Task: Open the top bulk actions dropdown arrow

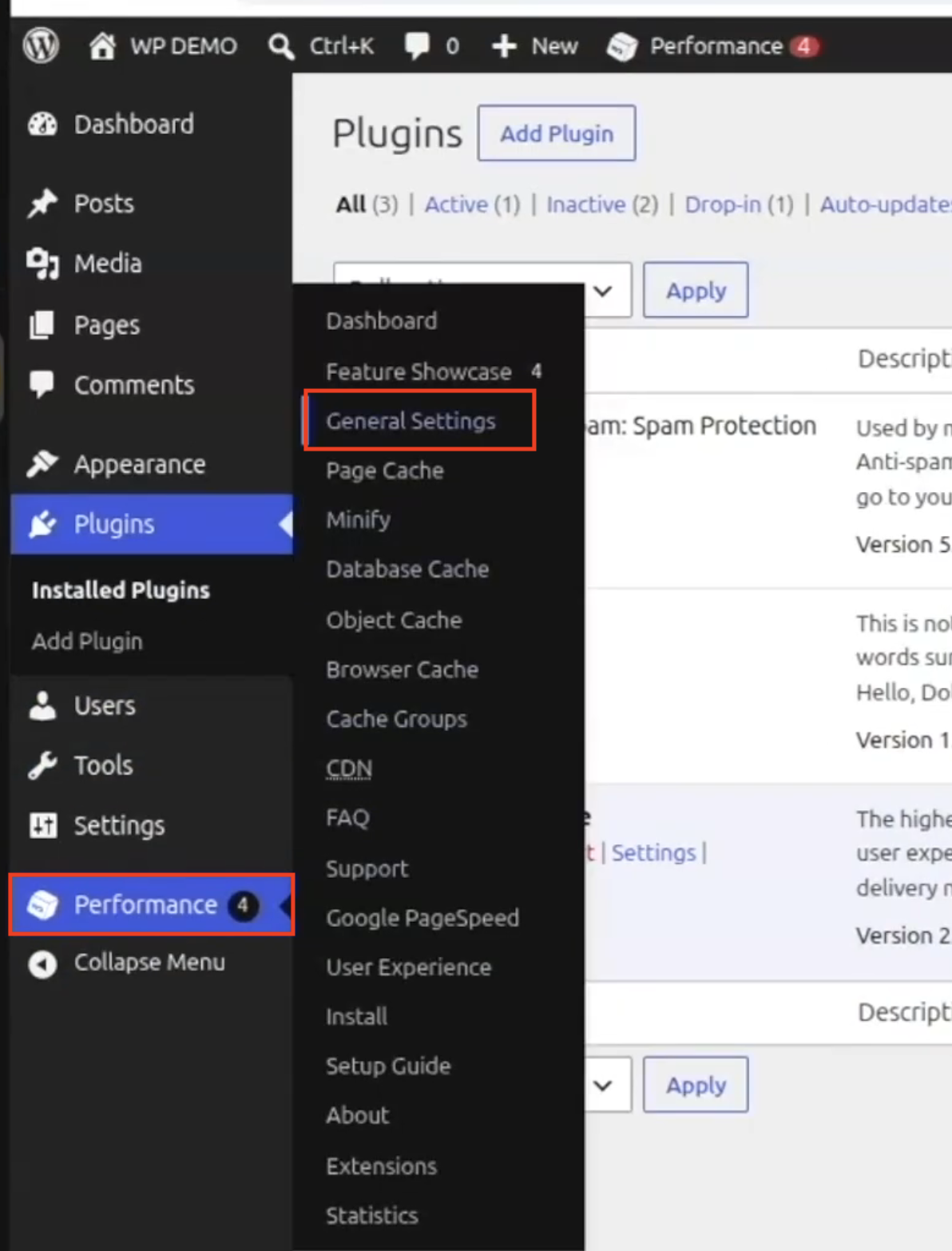Action: (603, 291)
